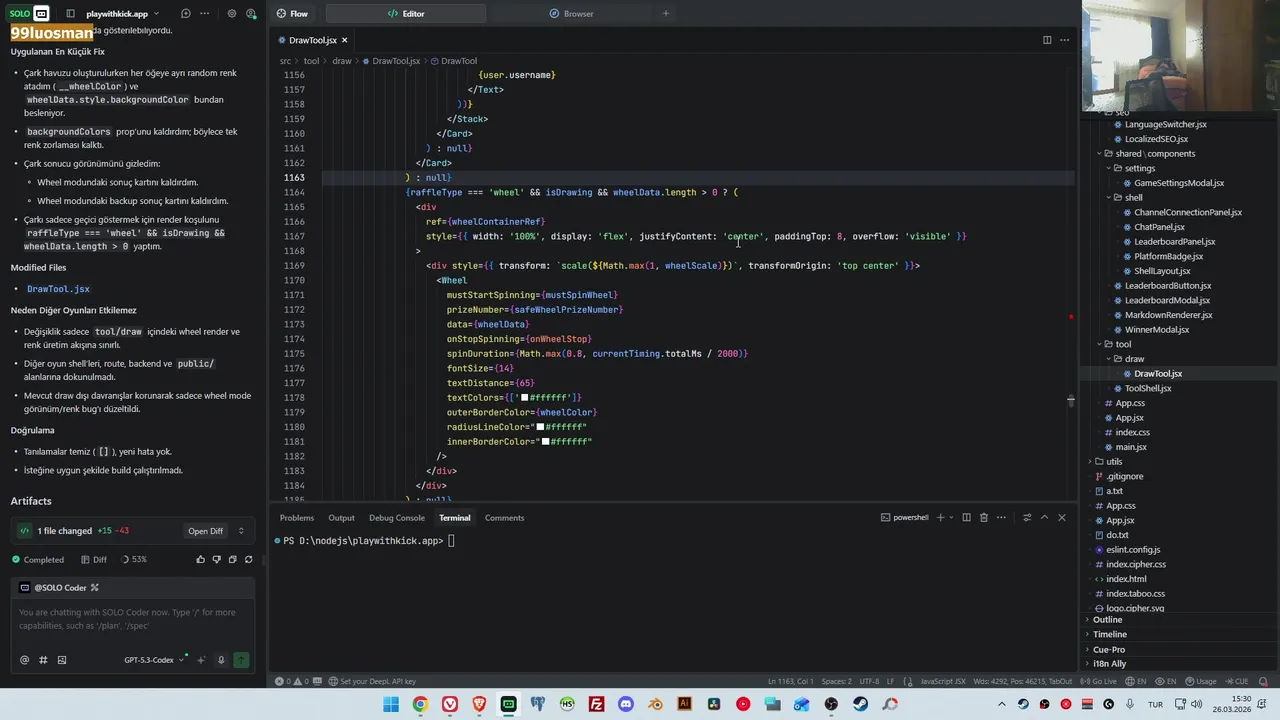Close the DrawTool.jsx editor tab
The height and width of the screenshot is (720, 1280).
pos(345,40)
